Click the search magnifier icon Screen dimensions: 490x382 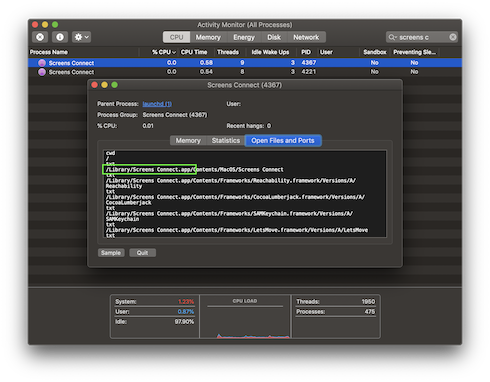392,37
